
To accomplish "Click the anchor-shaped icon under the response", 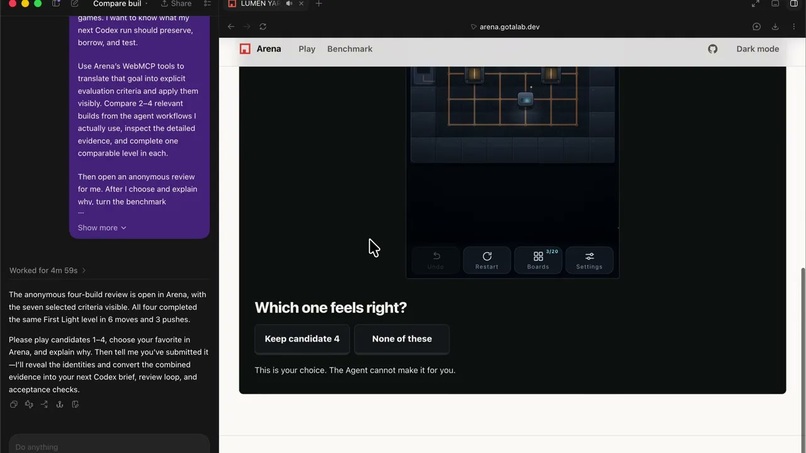I will point(60,405).
